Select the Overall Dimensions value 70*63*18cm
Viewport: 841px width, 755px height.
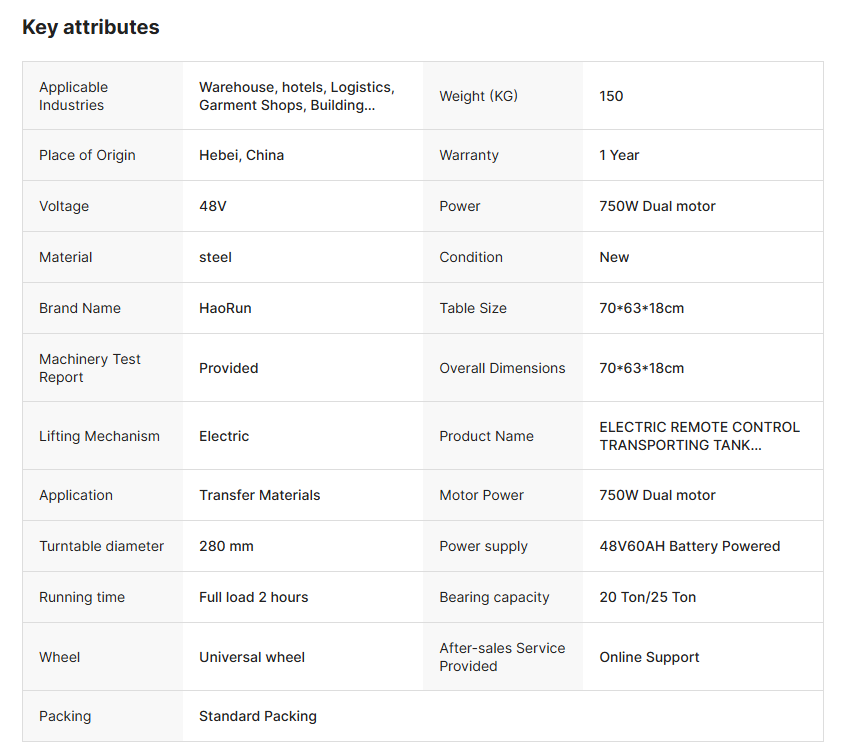(x=641, y=368)
